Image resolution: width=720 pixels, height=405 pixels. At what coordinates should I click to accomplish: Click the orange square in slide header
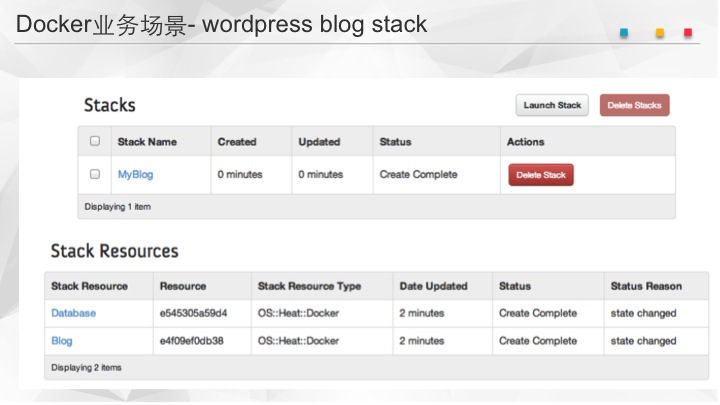click(x=659, y=32)
